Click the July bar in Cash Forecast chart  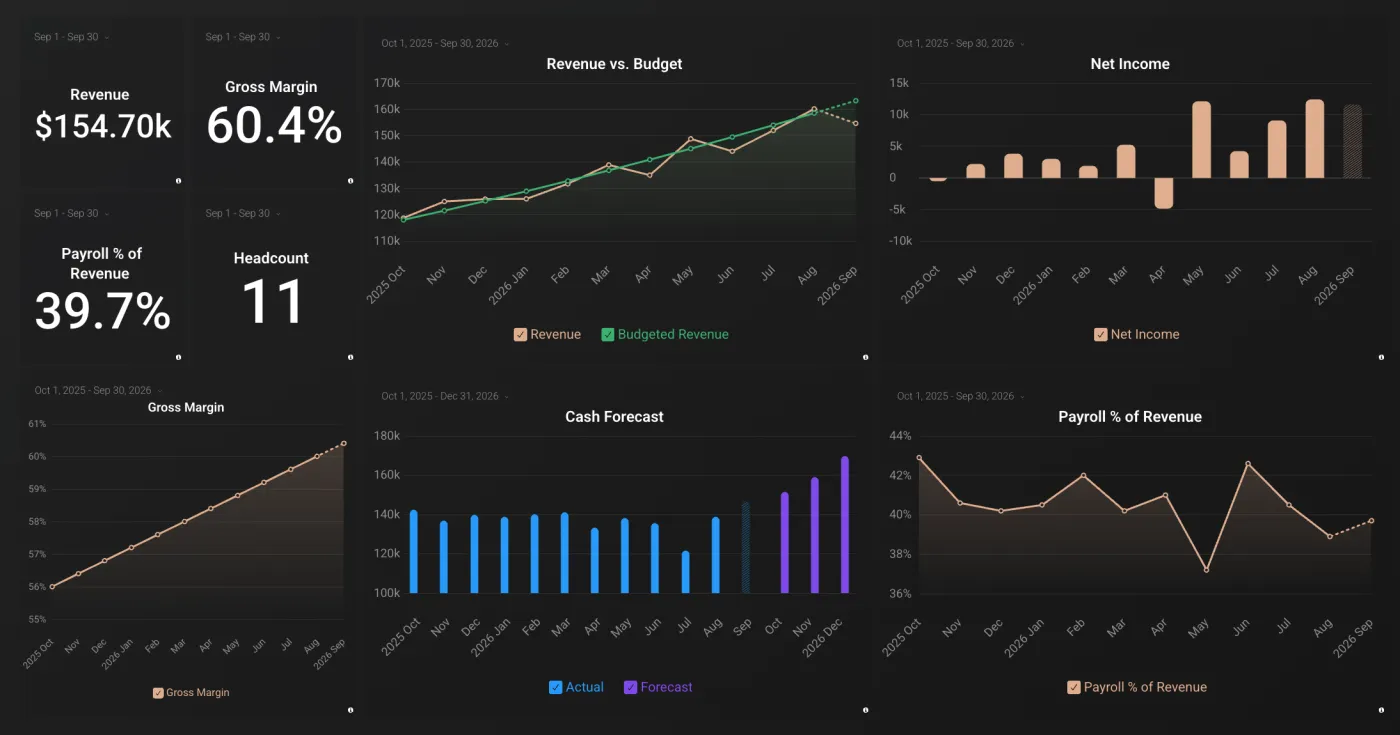686,572
